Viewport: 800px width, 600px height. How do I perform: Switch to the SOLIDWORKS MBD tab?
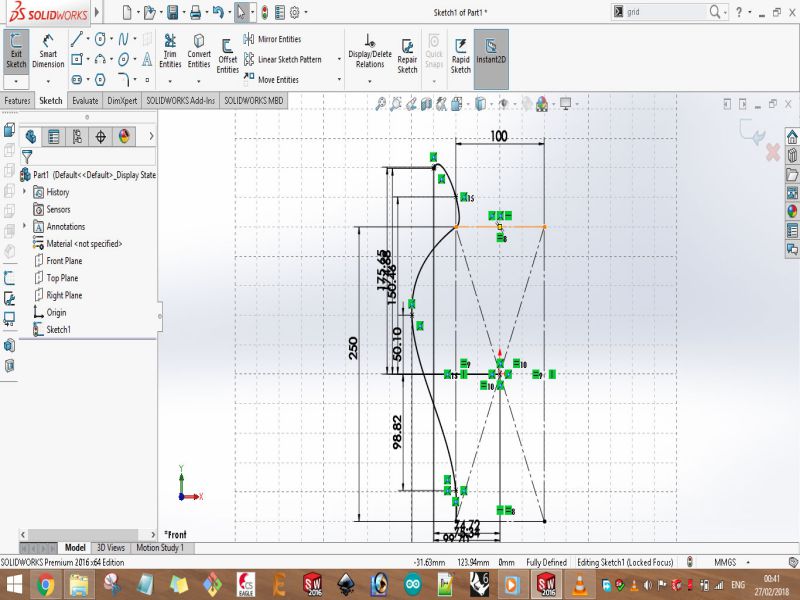254,101
